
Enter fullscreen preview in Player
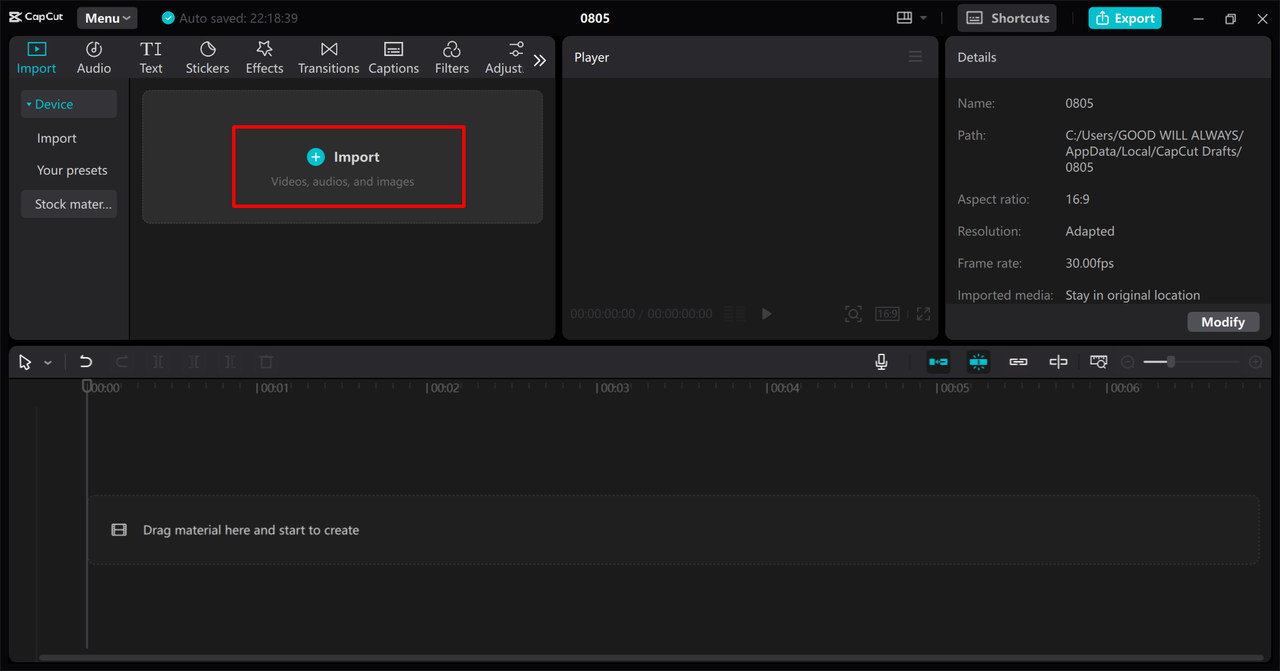(923, 314)
